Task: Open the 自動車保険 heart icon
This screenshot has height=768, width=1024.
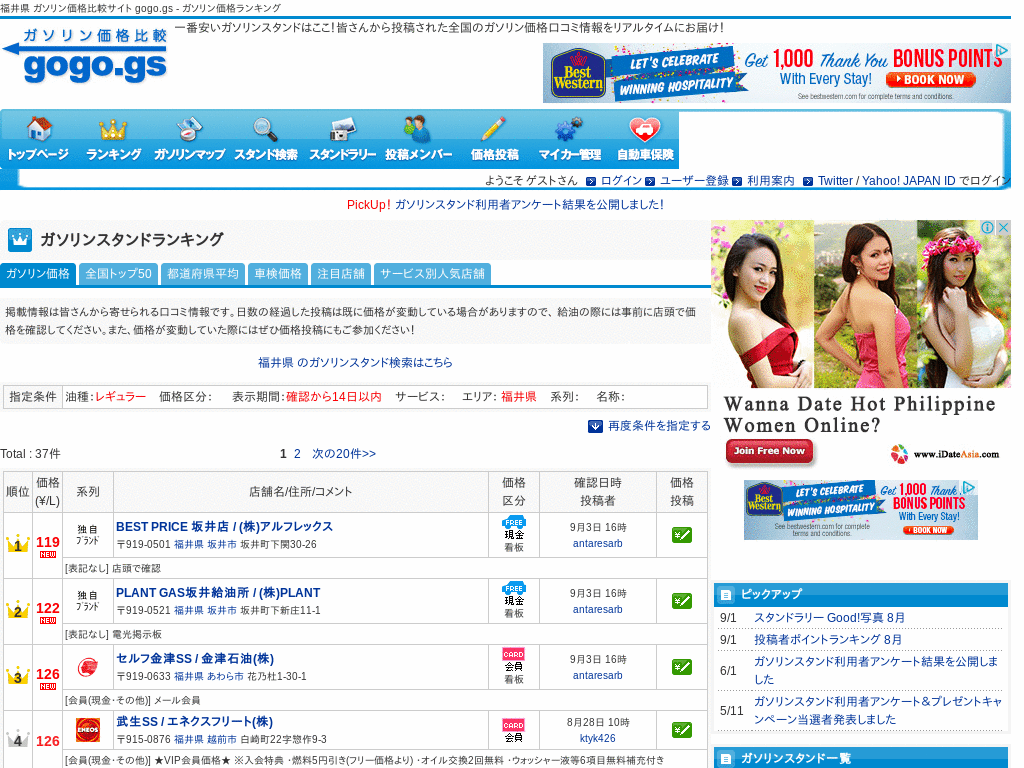Action: tap(645, 129)
